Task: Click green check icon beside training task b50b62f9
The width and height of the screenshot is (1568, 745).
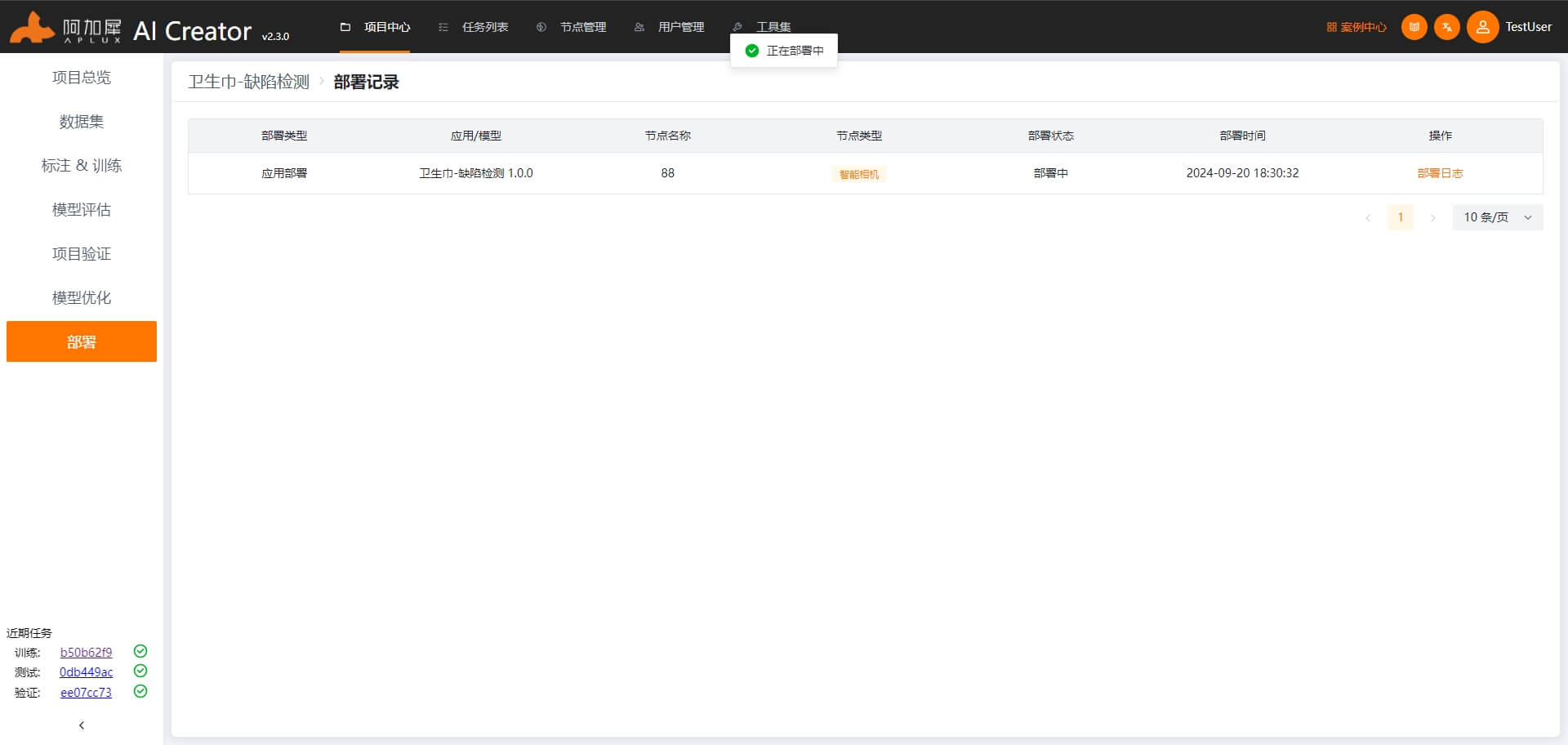Action: point(140,651)
